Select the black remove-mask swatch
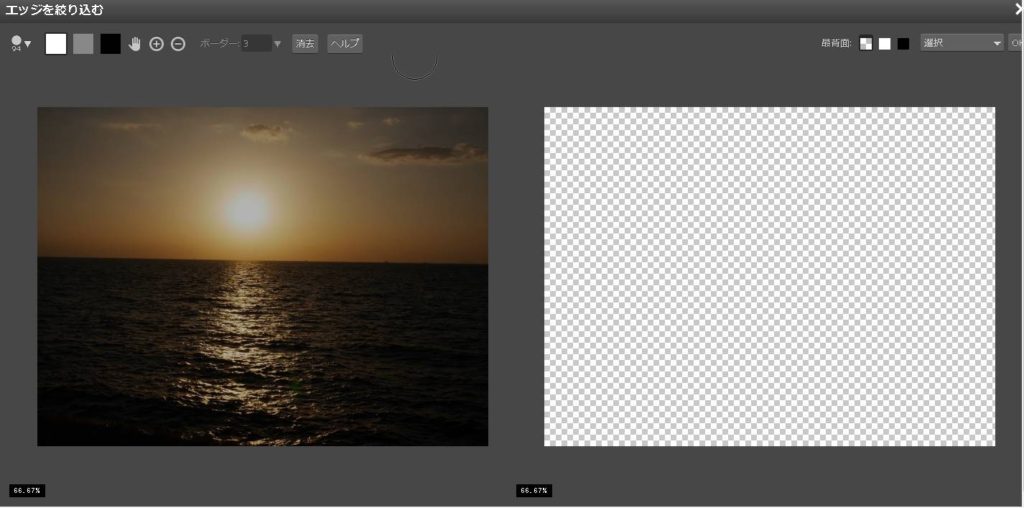Viewport: 1024px width, 508px height. tap(110, 44)
